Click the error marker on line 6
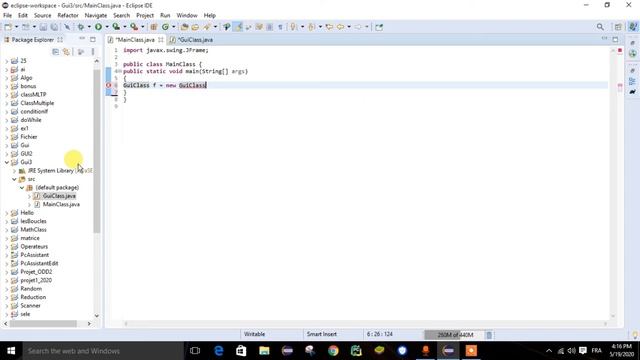This screenshot has height=360, width=640. pos(109,85)
